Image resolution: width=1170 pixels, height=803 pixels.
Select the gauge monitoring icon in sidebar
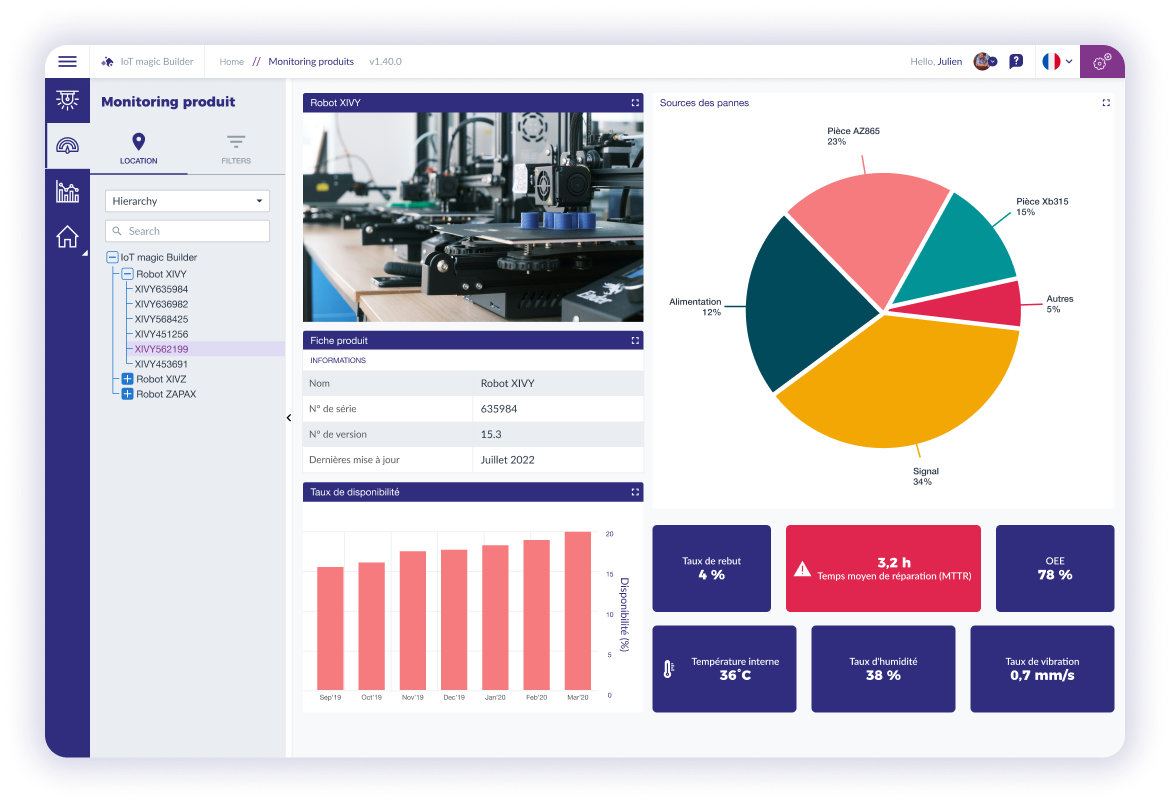(x=67, y=146)
